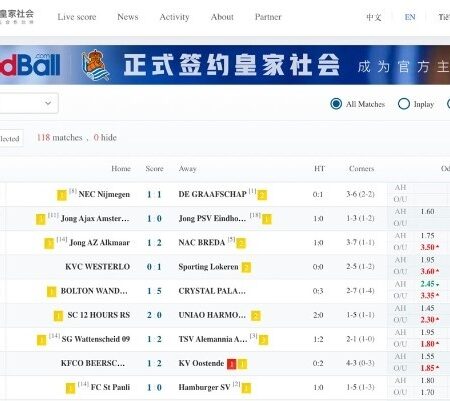Click NAC BREDA yellow card icon
450x401 pixels.
(x=241, y=243)
